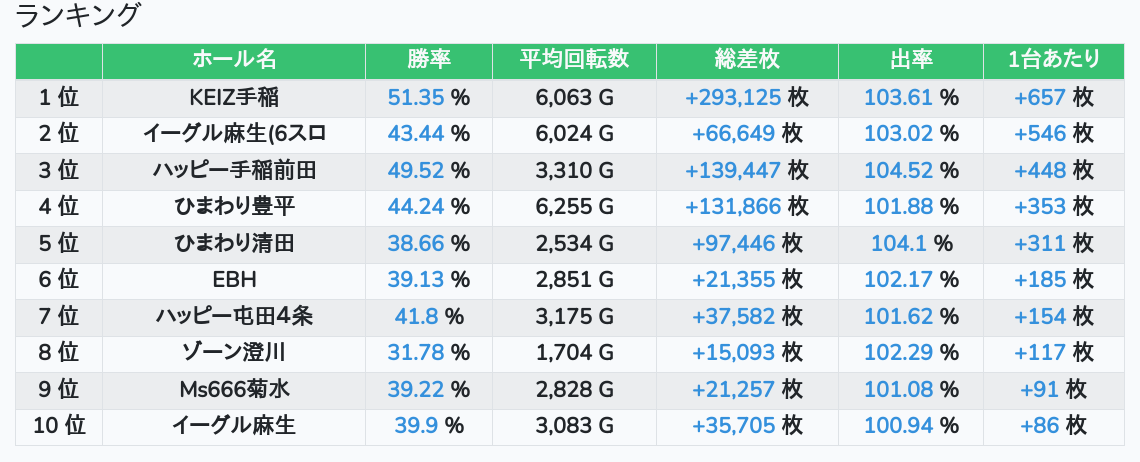Screen dimensions: 1140x462
Task: Open the ひまわり清田 hall entry
Action: [234, 243]
